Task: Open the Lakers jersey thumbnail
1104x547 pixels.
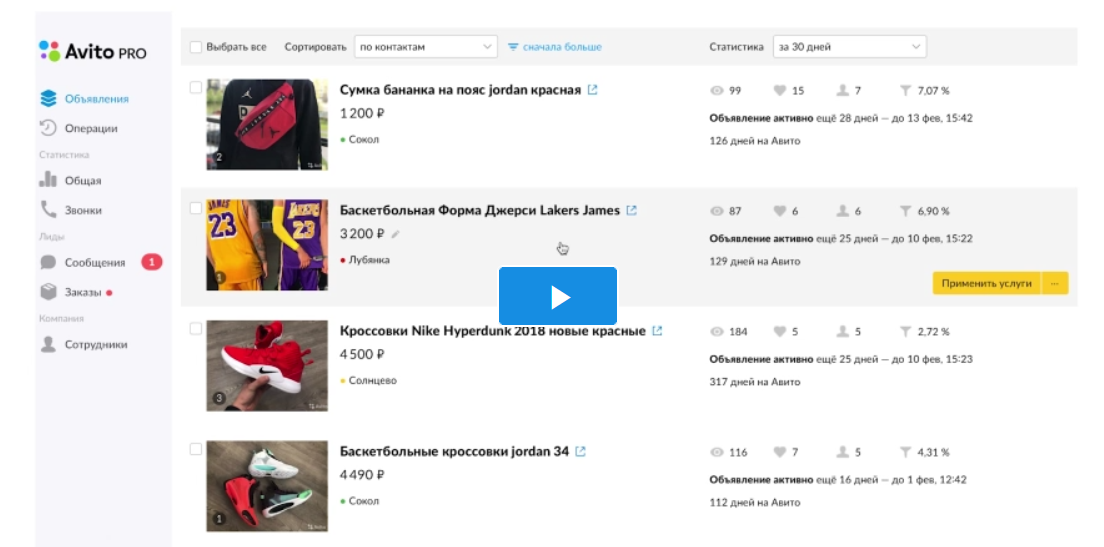Action: tap(267, 245)
